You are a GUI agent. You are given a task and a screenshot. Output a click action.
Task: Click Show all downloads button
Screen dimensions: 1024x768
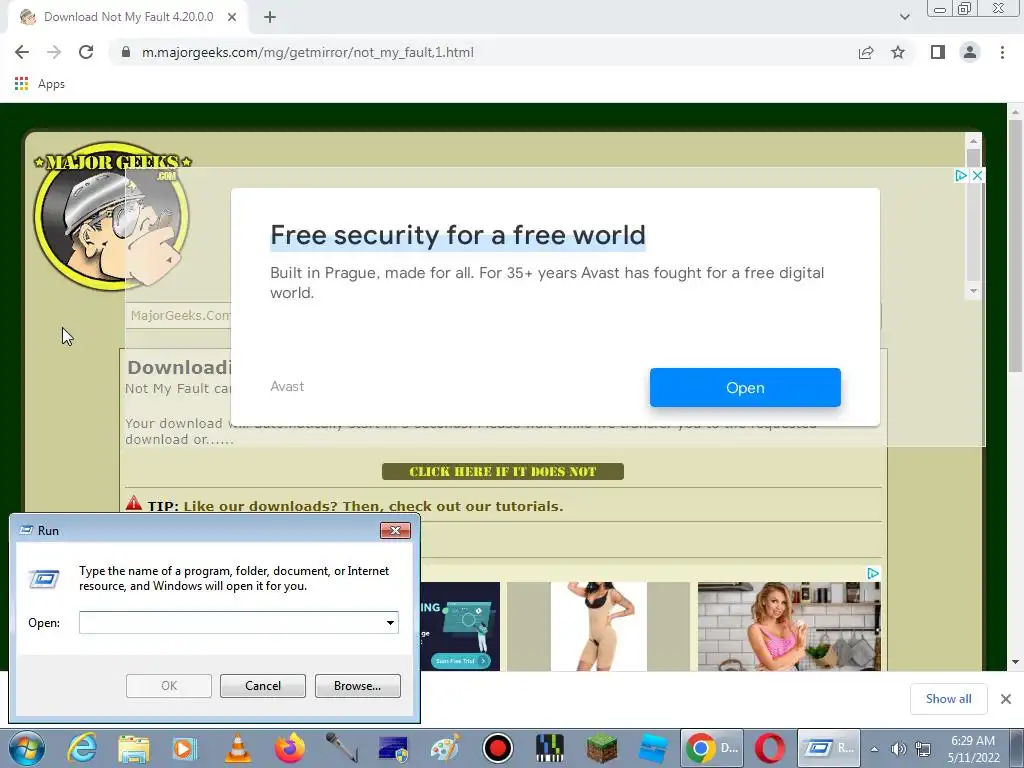[948, 699]
